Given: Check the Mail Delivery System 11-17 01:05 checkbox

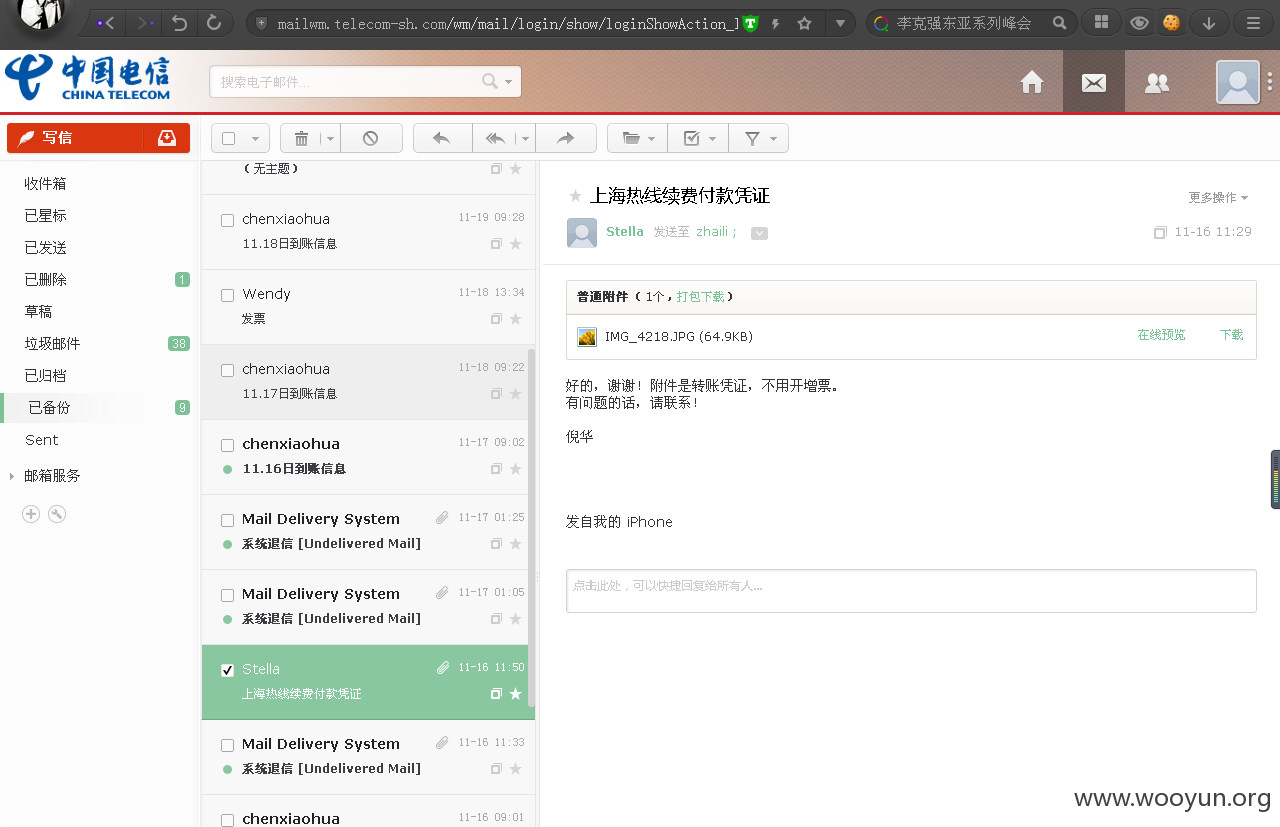Looking at the screenshot, I should (228, 595).
